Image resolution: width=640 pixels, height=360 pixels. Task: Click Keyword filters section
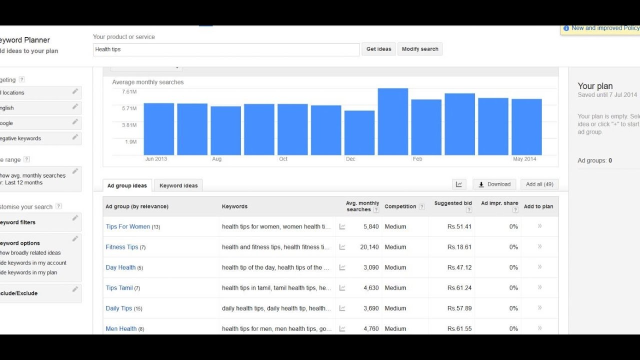point(40,222)
